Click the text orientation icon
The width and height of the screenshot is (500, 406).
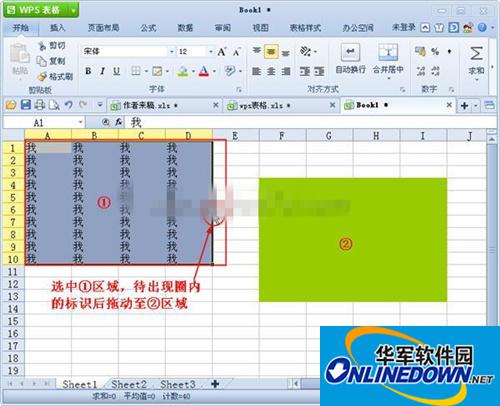pyautogui.click(x=305, y=51)
